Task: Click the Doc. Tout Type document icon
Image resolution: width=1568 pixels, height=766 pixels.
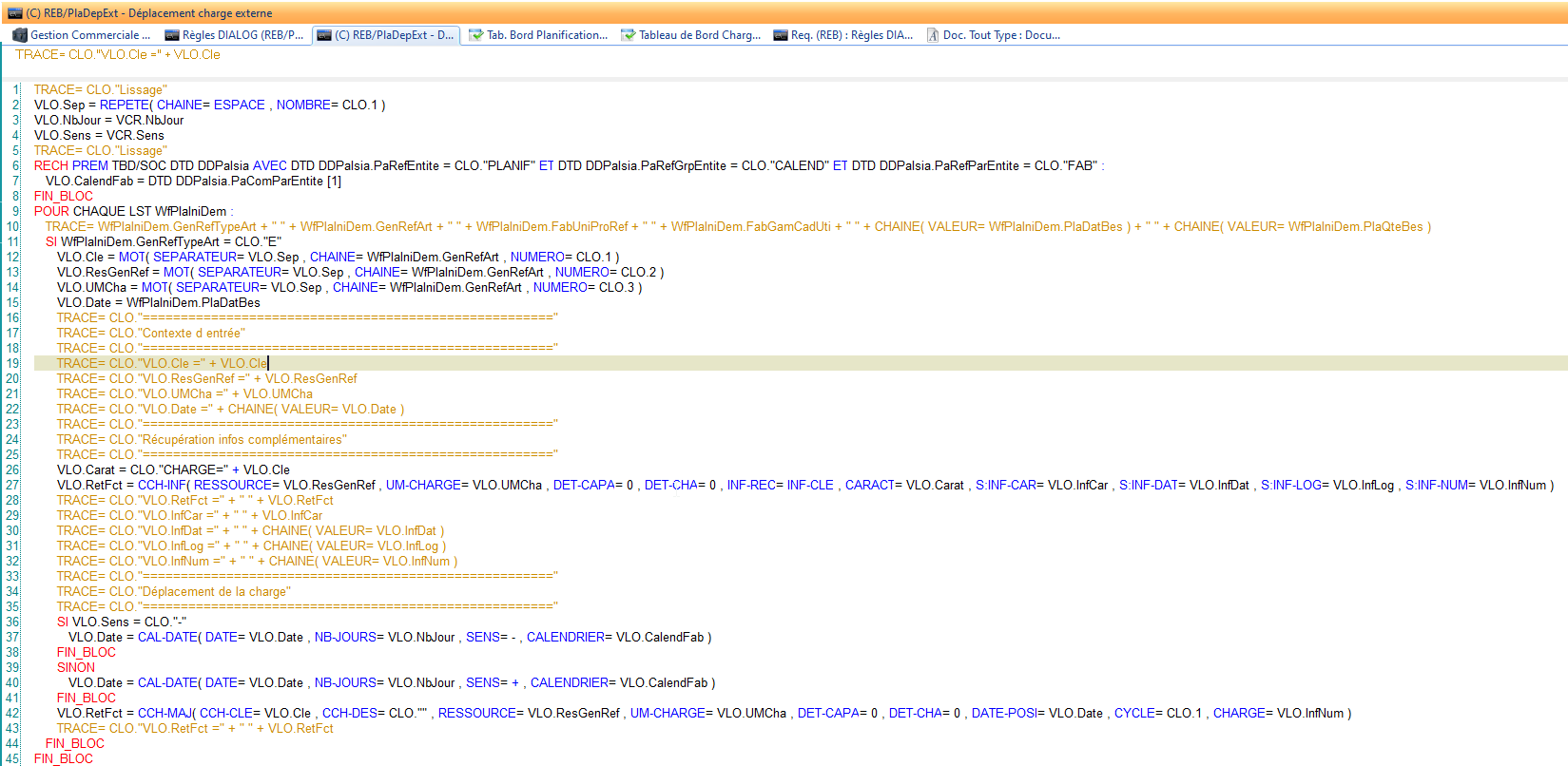Action: [933, 35]
